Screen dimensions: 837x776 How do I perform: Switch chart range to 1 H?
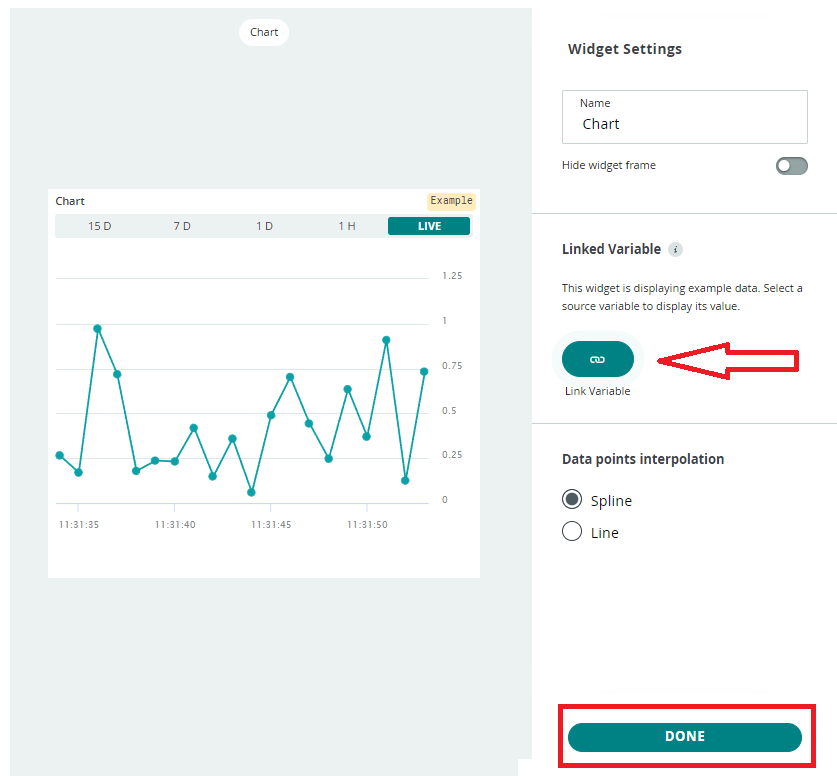tap(346, 226)
